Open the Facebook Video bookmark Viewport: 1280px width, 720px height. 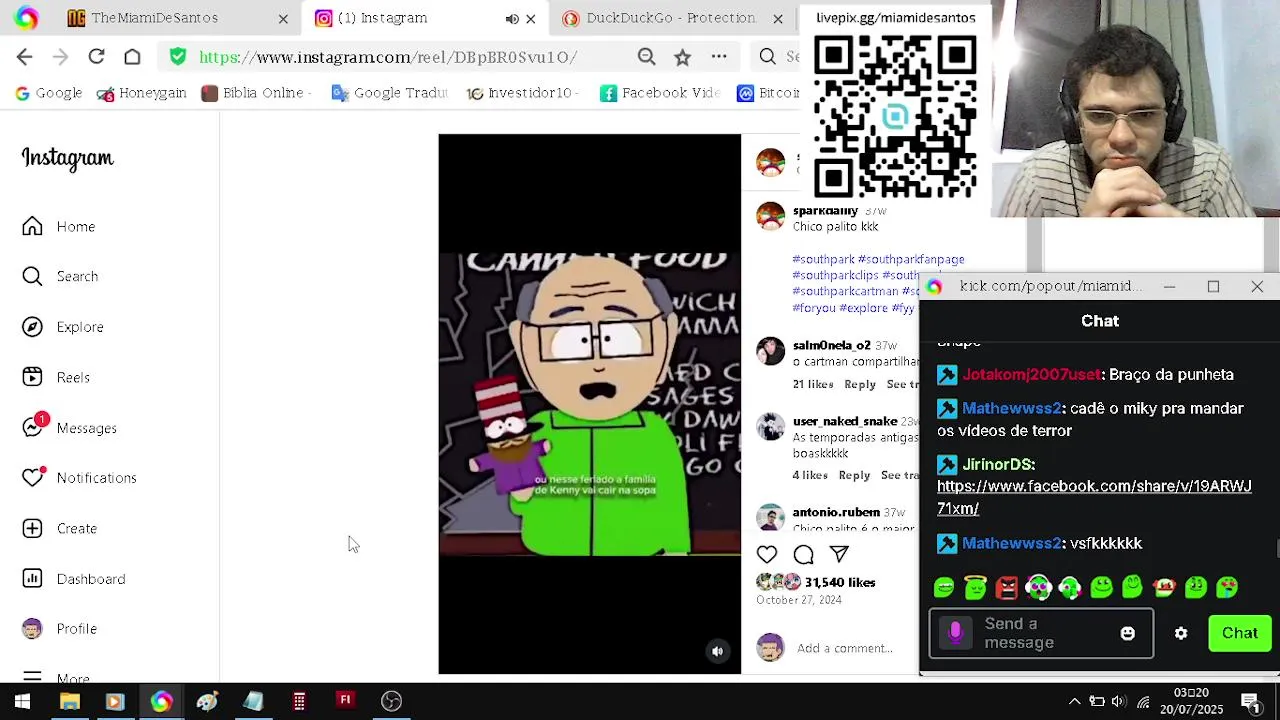pos(660,93)
